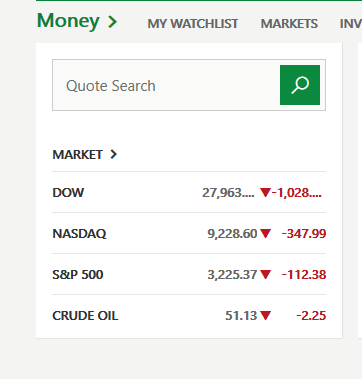Click the red down arrow for CRUDE OIL
Screen dimensions: 362x379
(265, 315)
